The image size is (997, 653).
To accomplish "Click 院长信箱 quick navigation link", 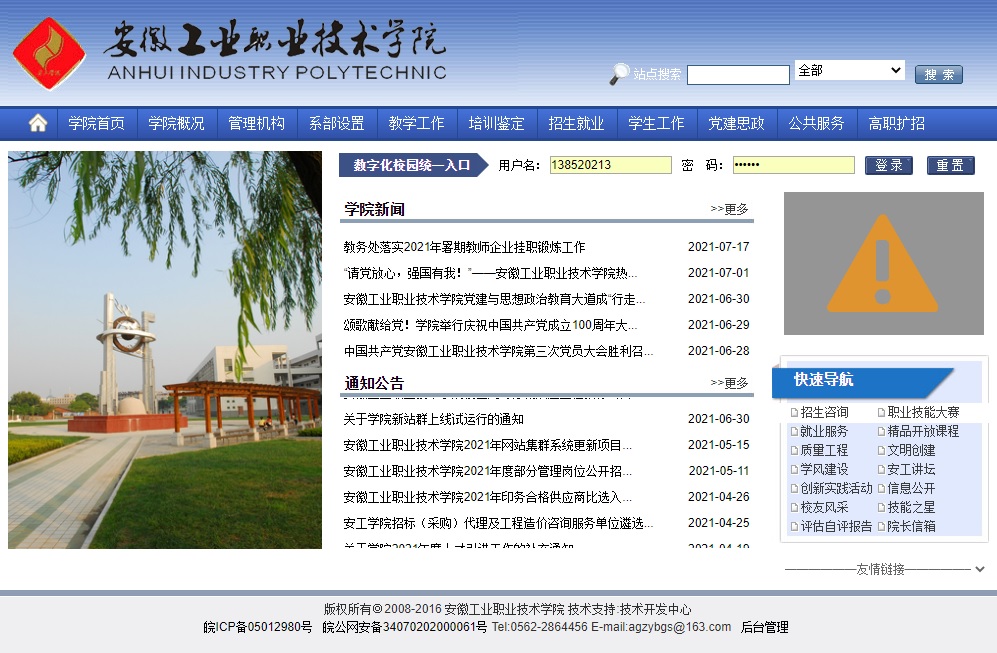I will coord(911,526).
